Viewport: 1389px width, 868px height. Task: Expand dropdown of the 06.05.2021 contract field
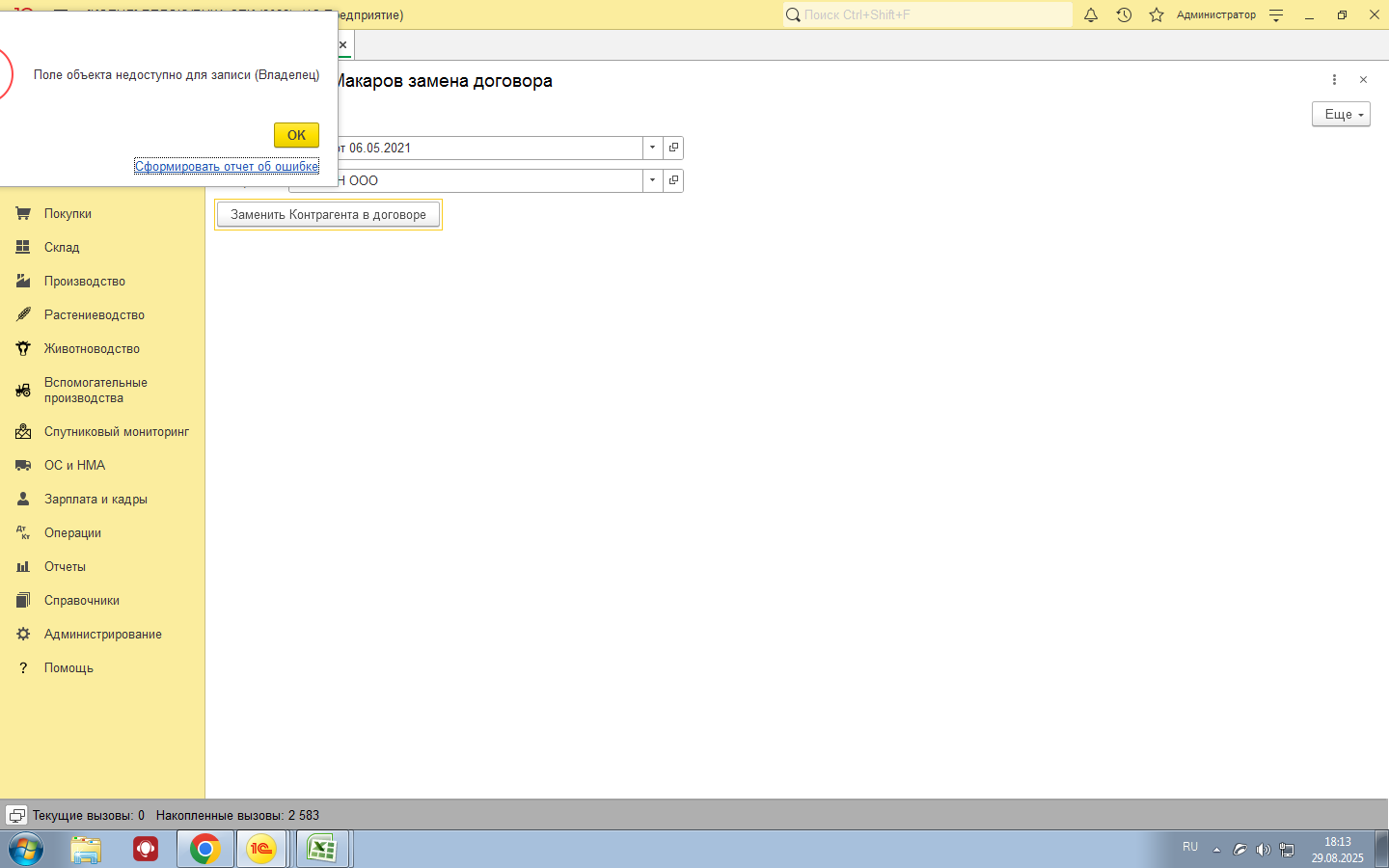coord(652,148)
